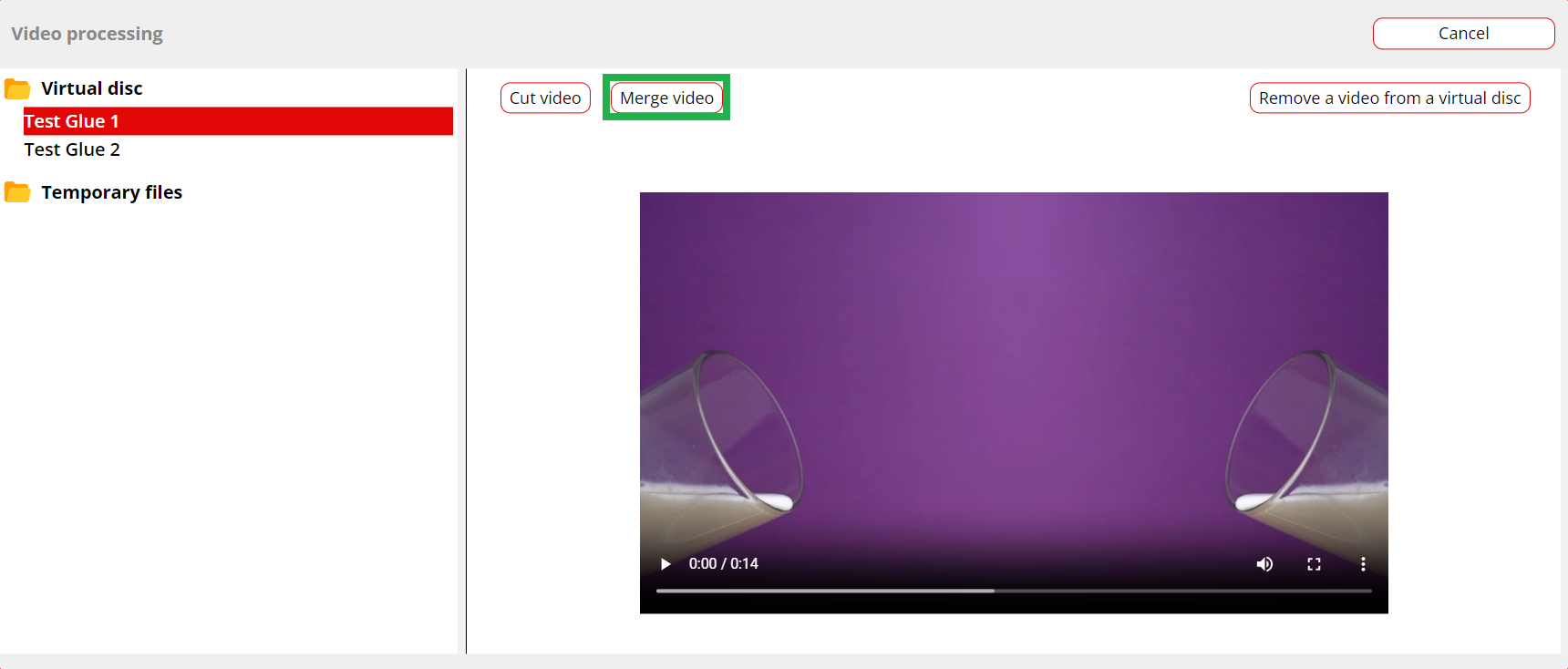Enter fullscreen mode for the video
Image resolution: width=1568 pixels, height=669 pixels.
tap(1314, 564)
